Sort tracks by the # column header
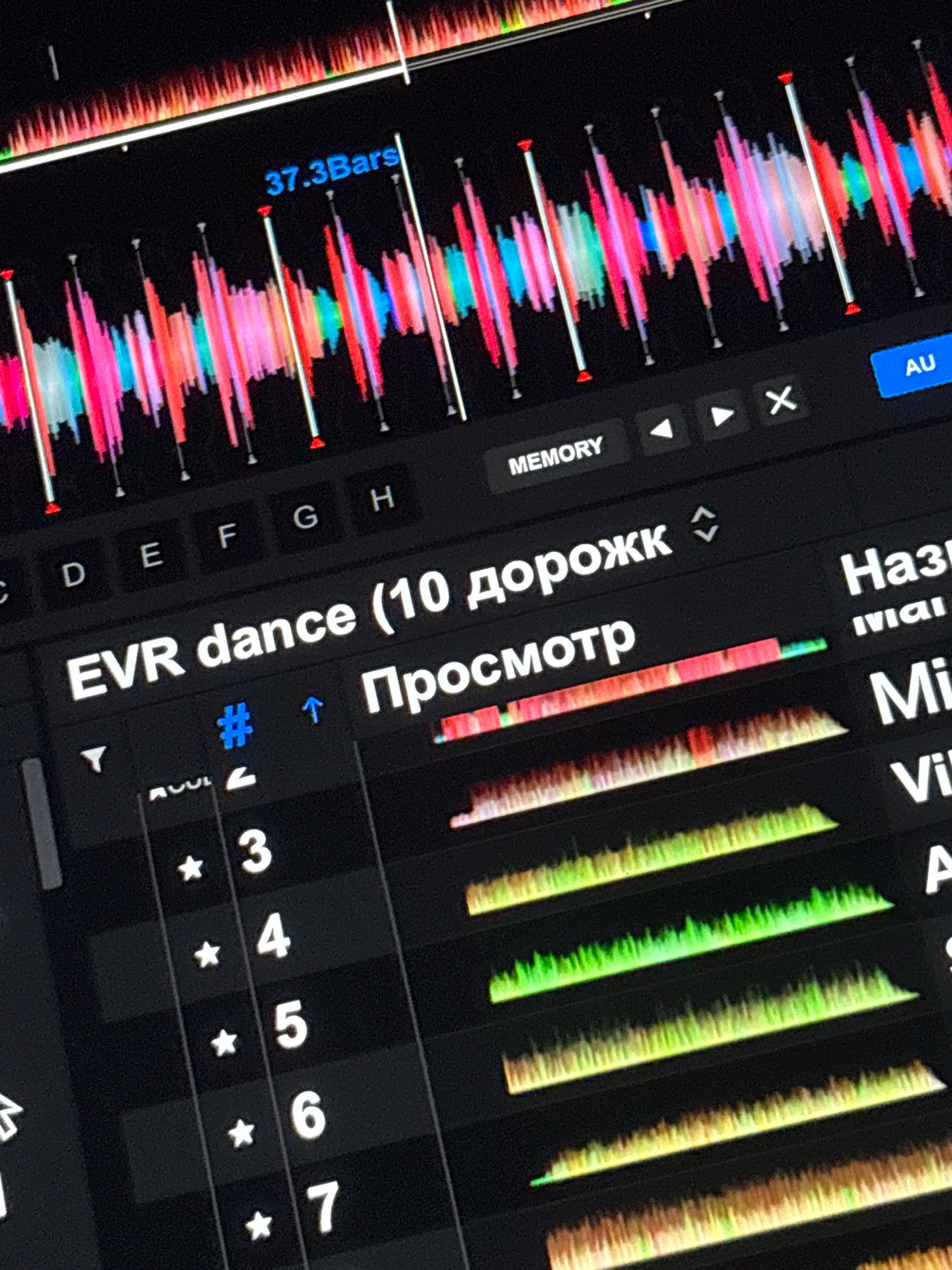This screenshot has height=1270, width=952. coord(235,725)
